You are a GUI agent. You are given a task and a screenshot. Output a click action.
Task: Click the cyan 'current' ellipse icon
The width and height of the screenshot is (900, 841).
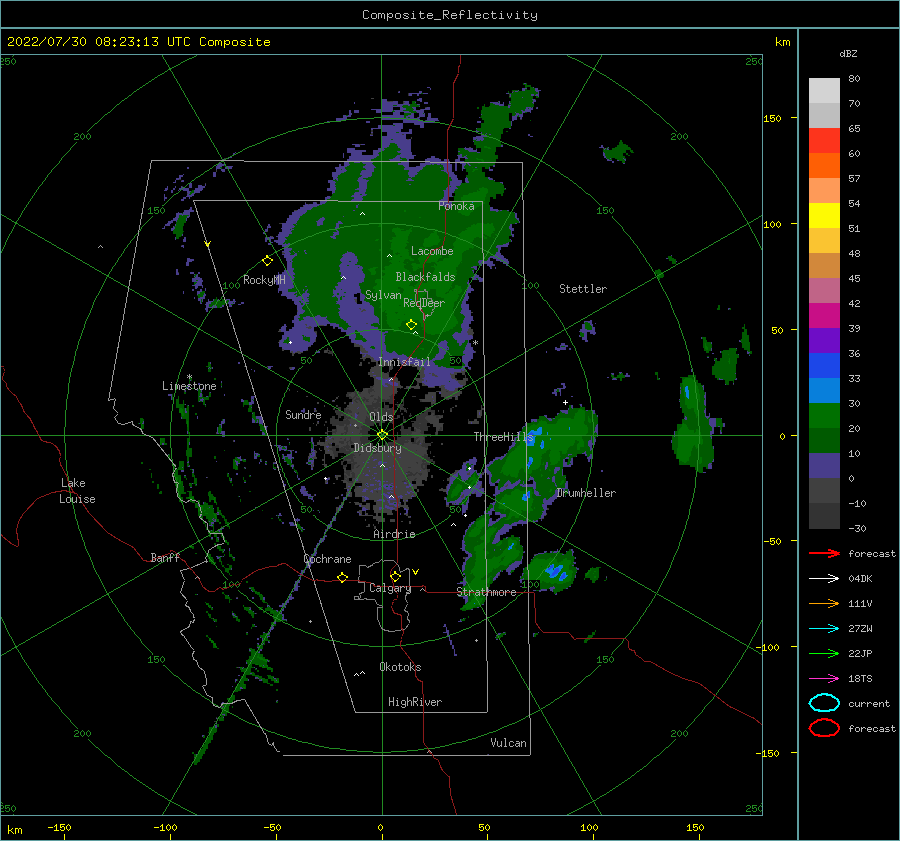[x=824, y=703]
